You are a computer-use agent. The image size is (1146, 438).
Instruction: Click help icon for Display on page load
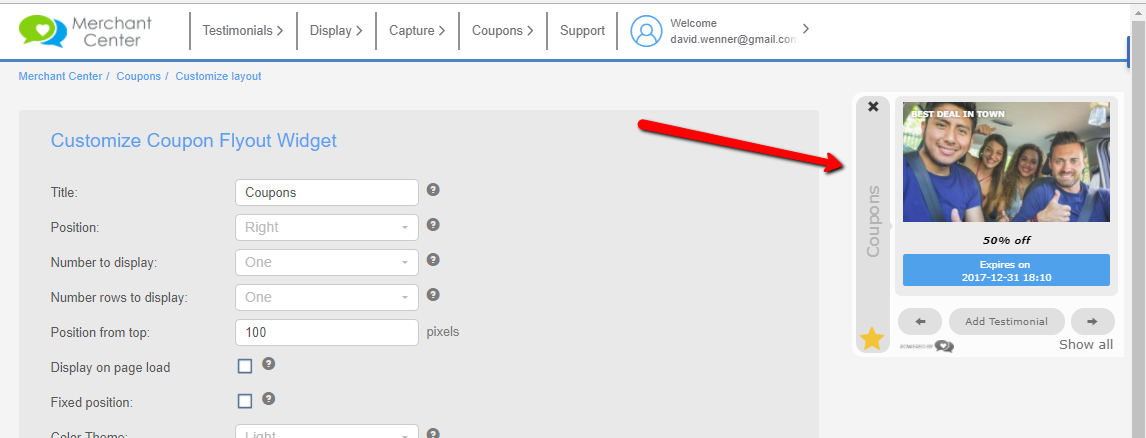point(268,363)
